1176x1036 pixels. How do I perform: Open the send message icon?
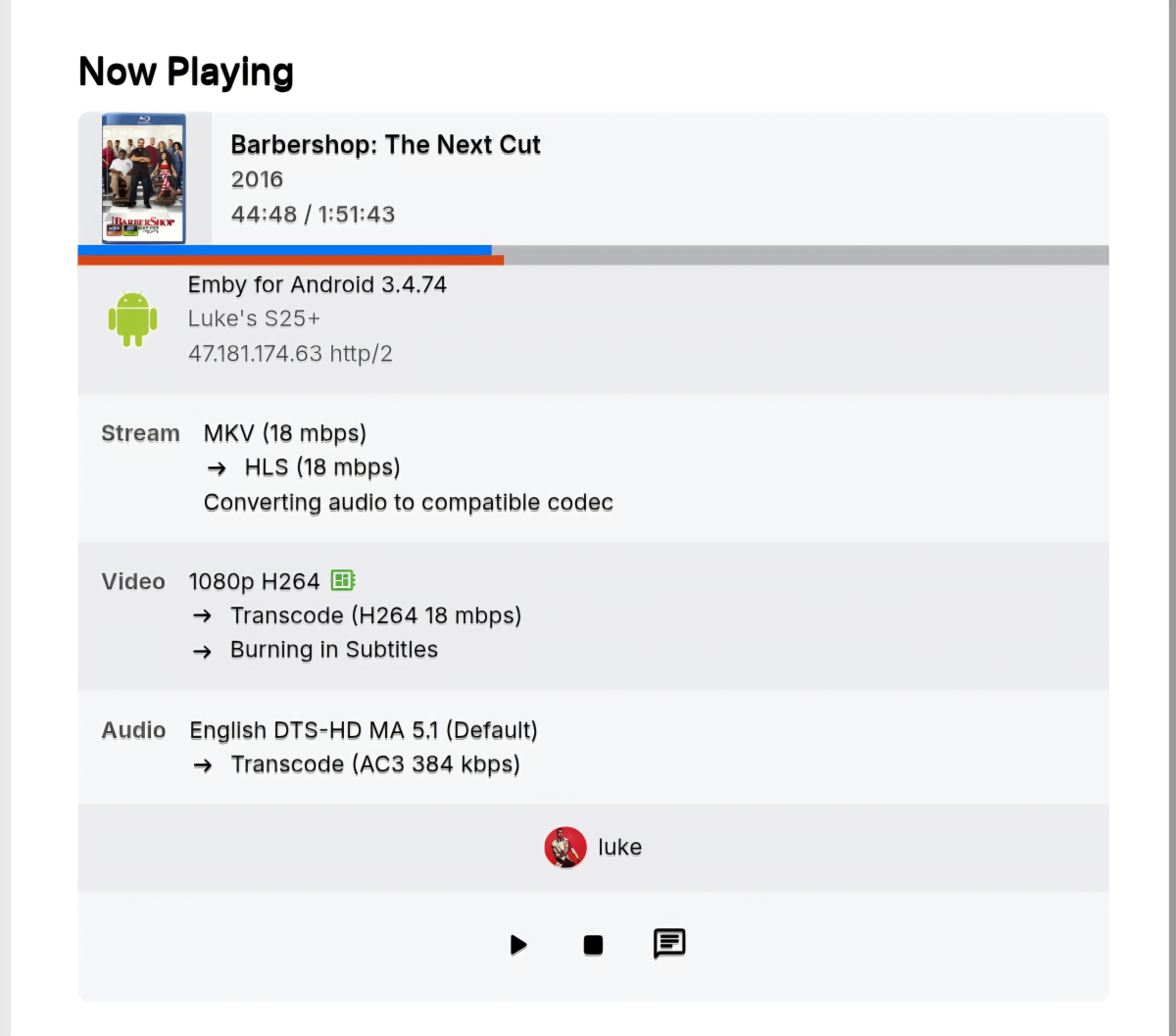tap(669, 944)
